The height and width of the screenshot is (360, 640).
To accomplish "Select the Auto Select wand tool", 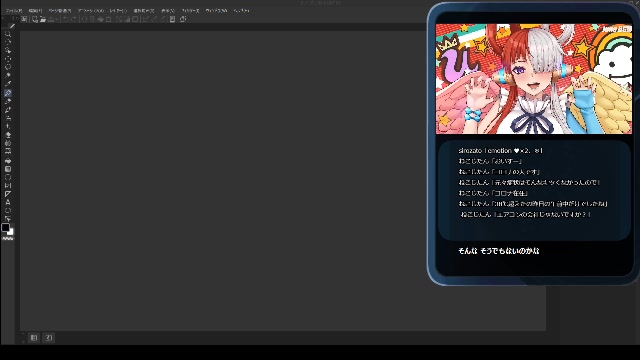I will [8, 76].
